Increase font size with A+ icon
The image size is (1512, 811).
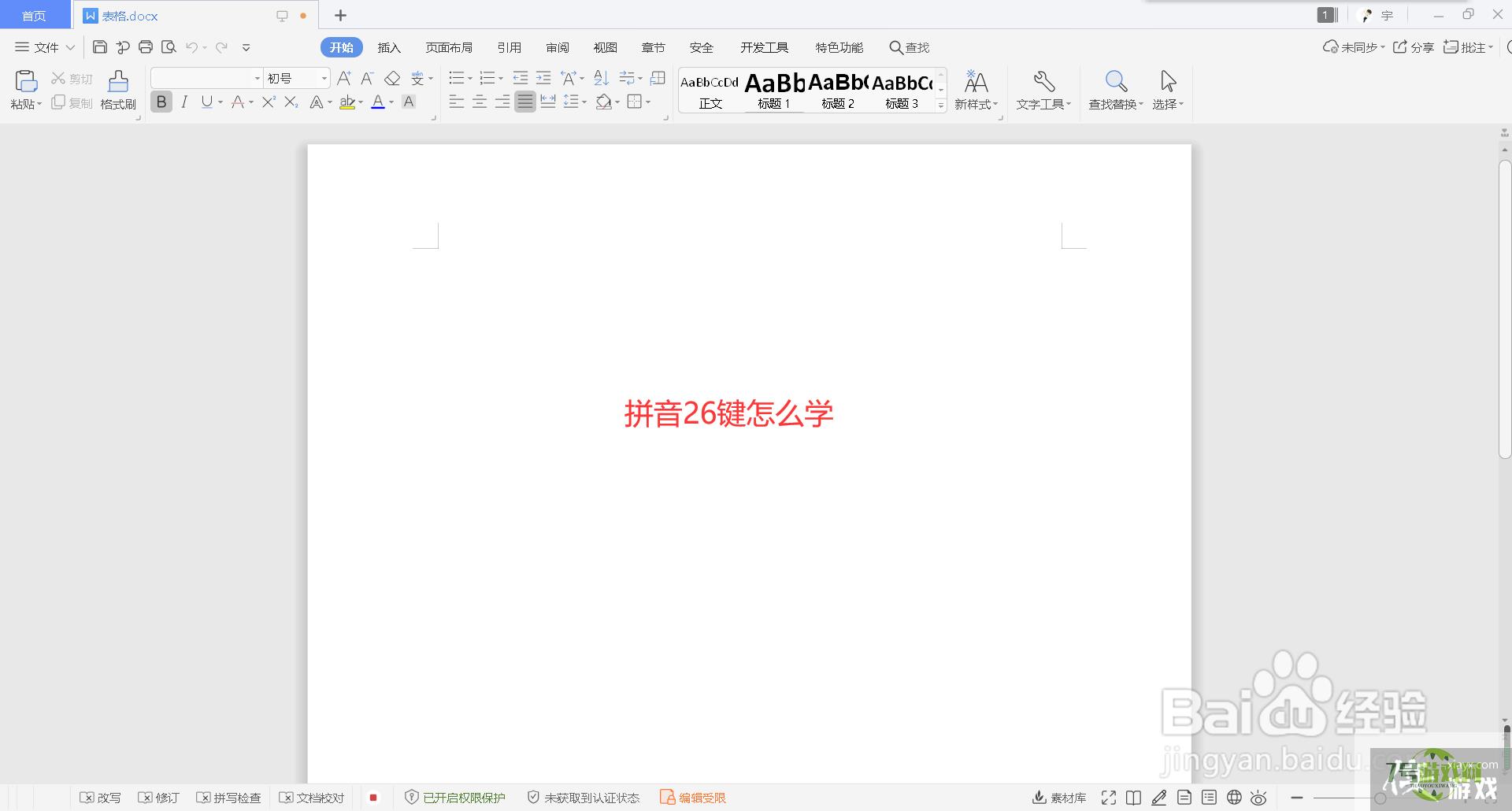tap(344, 78)
